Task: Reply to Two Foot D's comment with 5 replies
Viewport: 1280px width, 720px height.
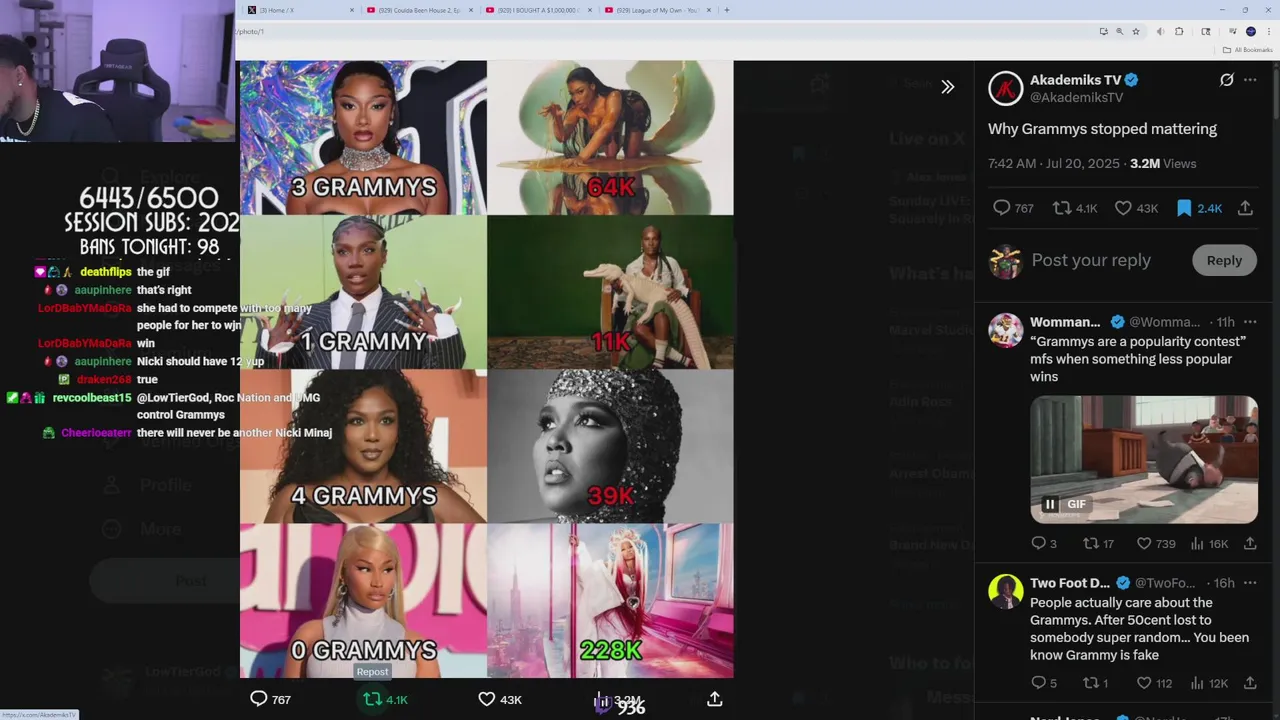Action: (1043, 683)
